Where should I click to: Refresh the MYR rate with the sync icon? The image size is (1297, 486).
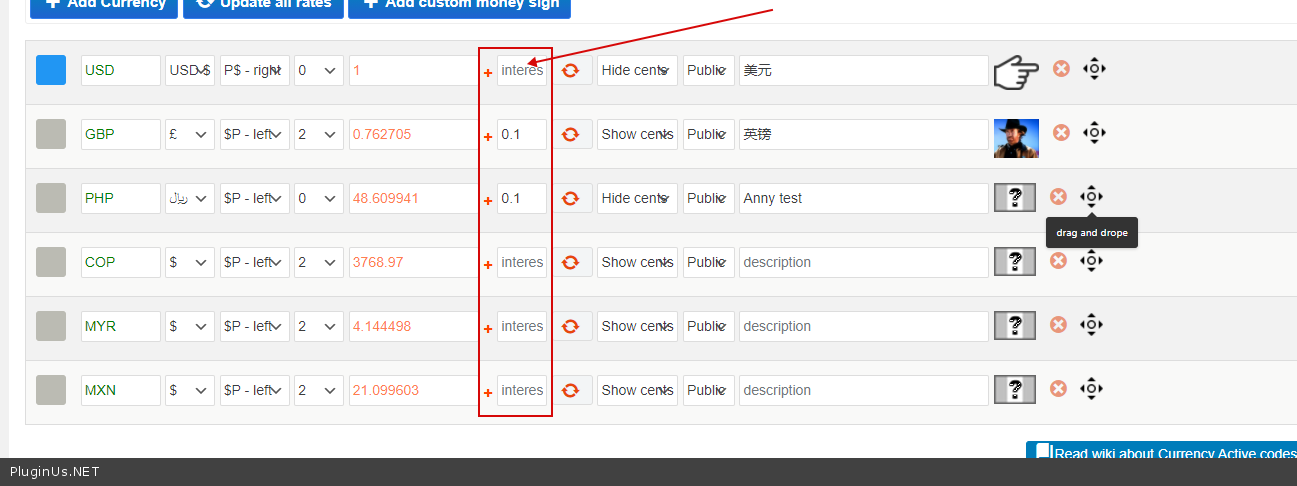tap(571, 326)
